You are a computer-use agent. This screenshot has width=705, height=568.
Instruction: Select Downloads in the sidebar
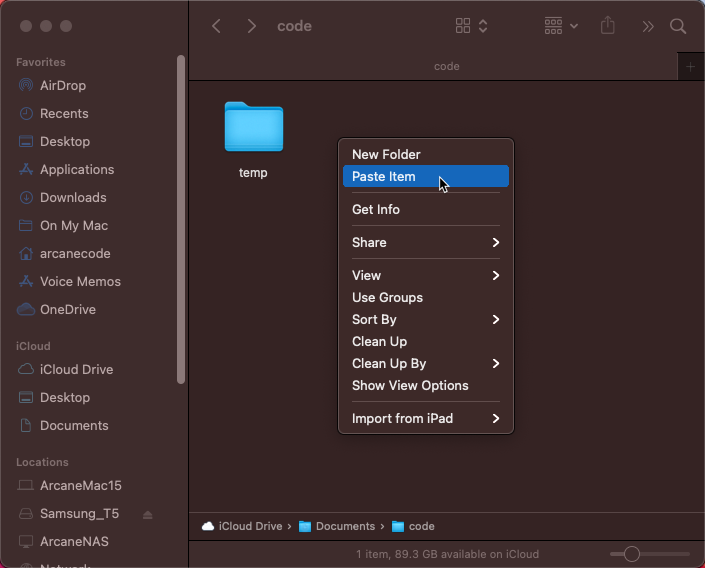point(72,197)
